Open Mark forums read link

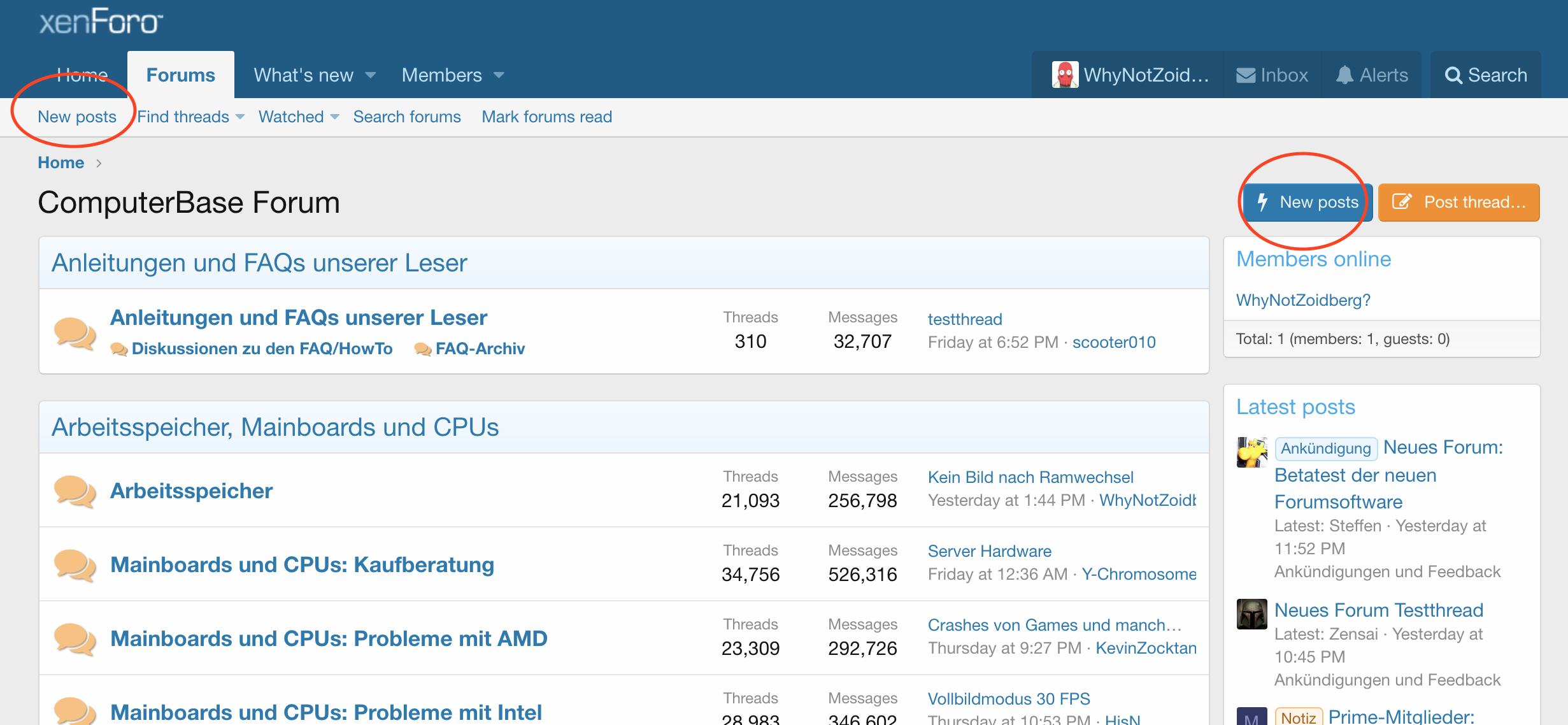pos(546,117)
